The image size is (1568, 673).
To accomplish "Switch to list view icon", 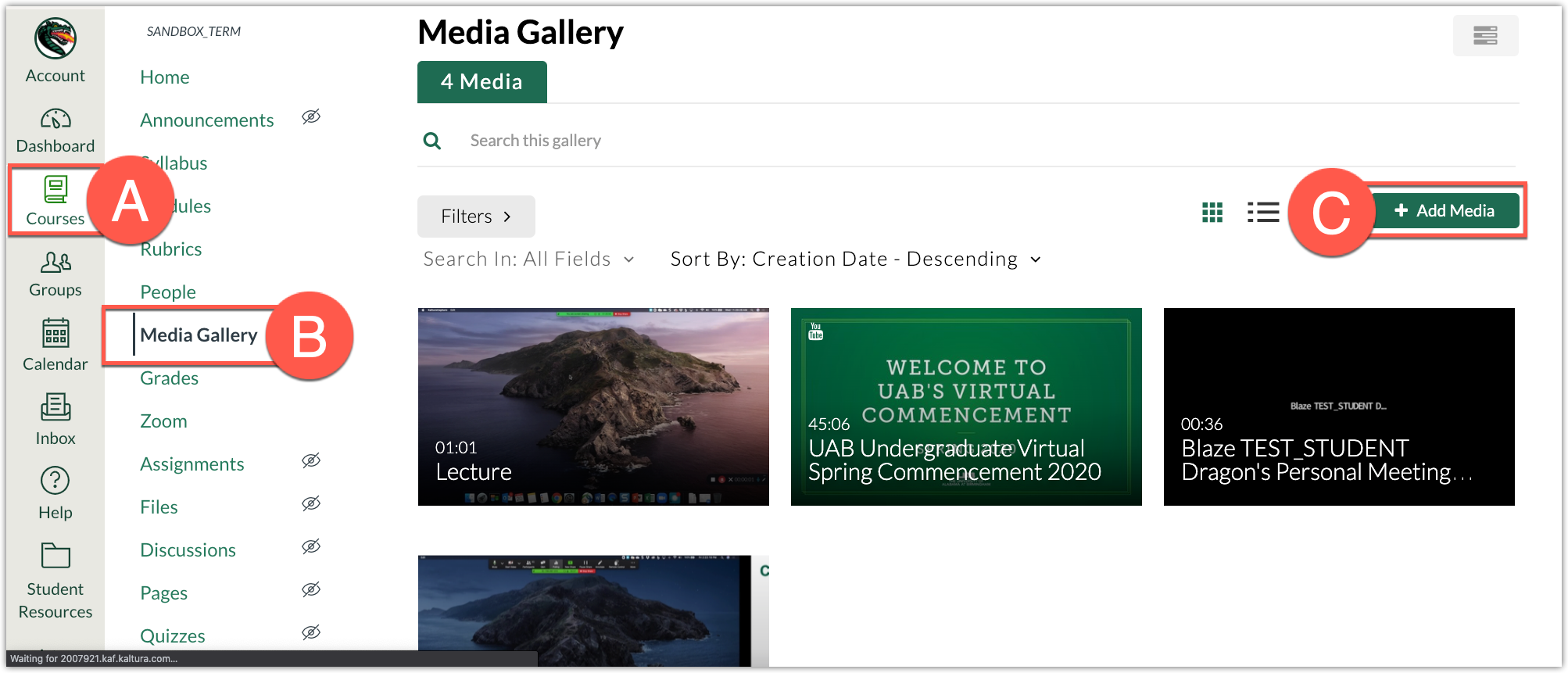I will [1262, 213].
